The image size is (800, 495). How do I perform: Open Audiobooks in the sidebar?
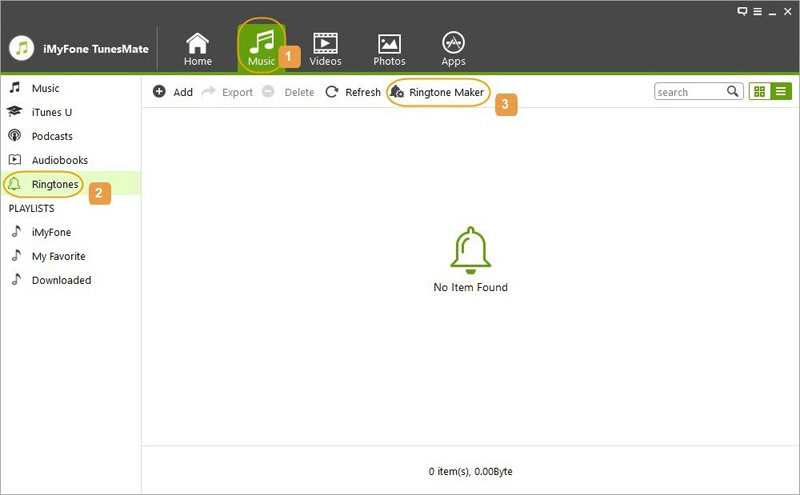coord(71,160)
